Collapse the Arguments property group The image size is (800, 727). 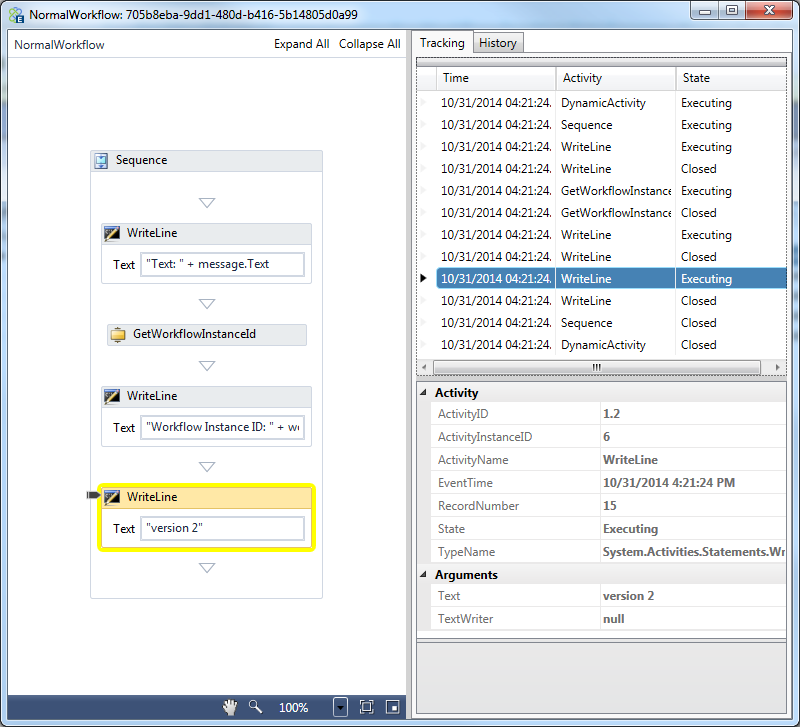pos(423,574)
